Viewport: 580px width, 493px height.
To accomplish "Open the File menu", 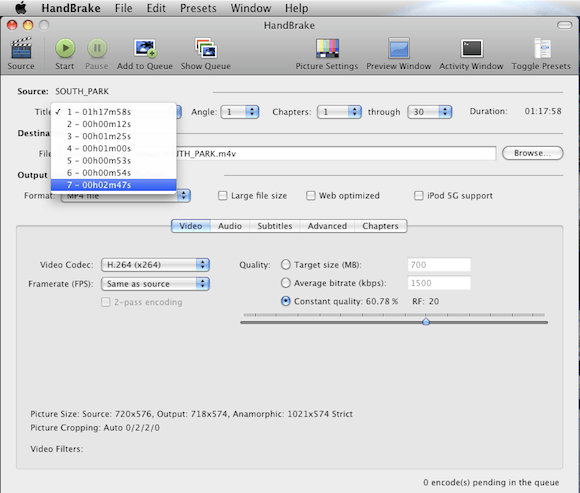I will coord(124,8).
